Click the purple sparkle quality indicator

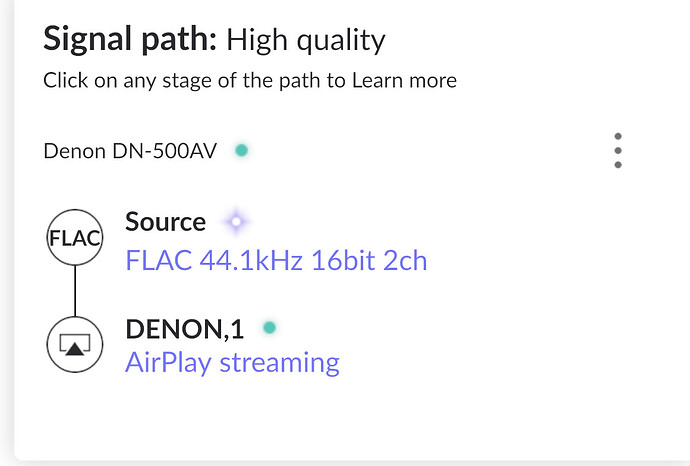236,221
